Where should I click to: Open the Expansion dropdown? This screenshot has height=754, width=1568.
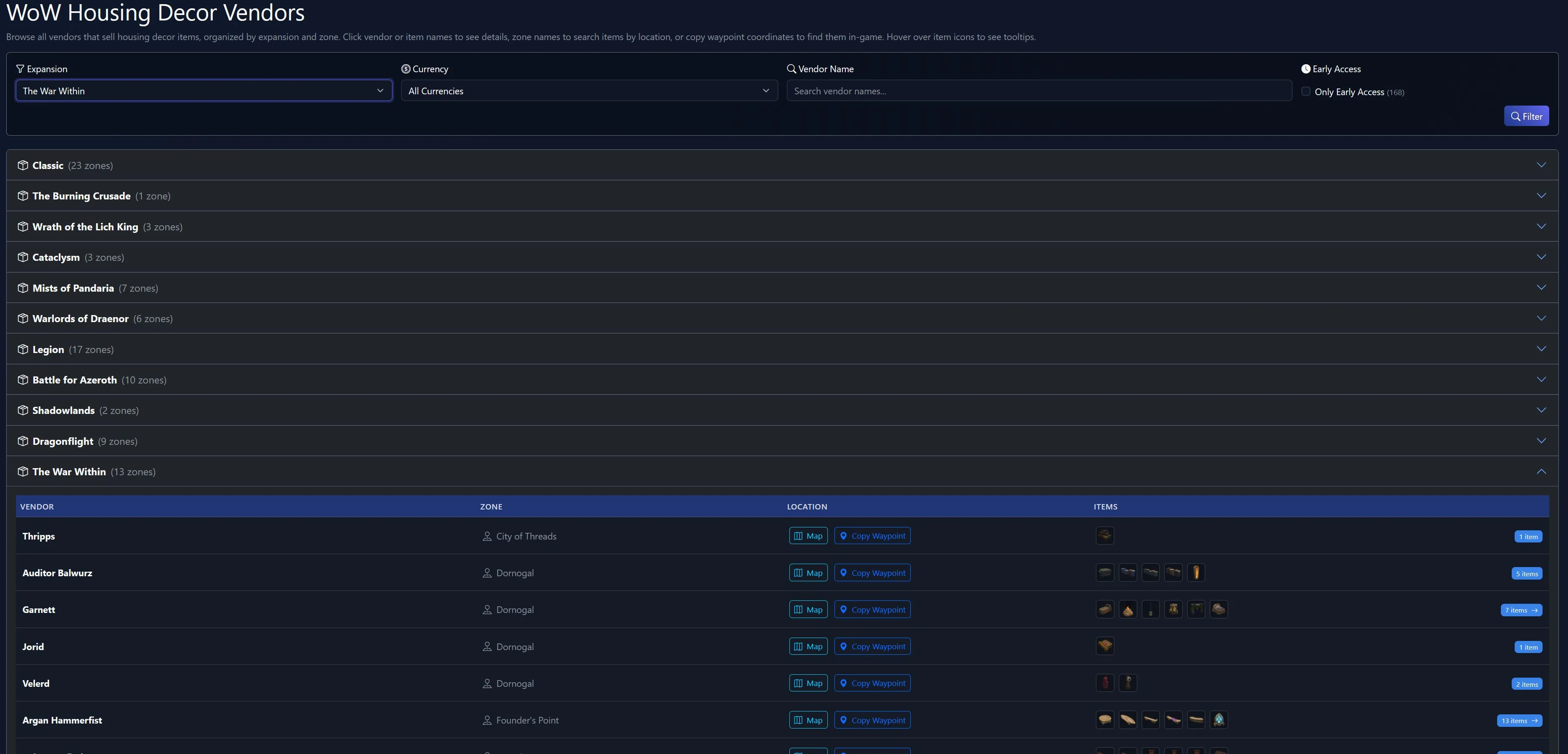click(204, 91)
